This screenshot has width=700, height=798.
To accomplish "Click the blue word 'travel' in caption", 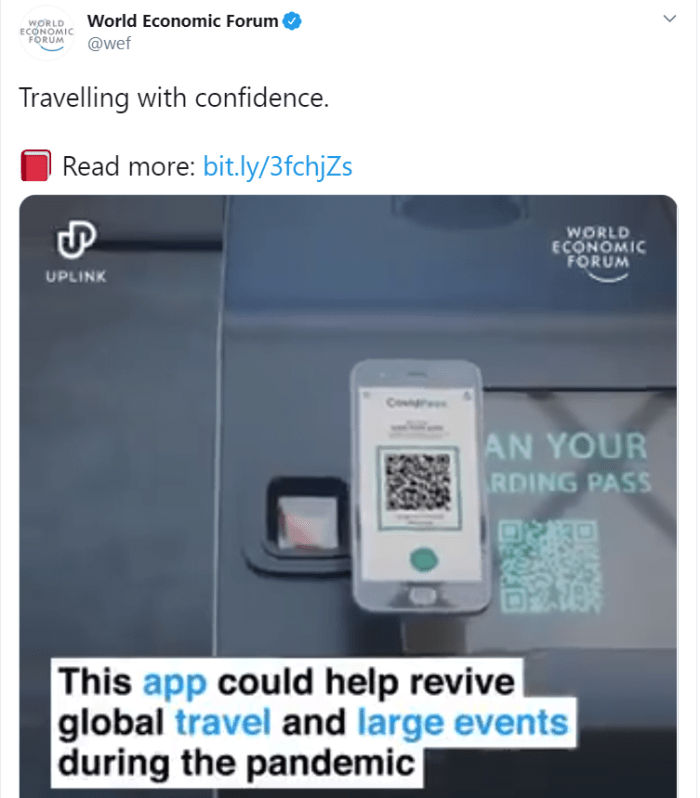I will (x=223, y=722).
